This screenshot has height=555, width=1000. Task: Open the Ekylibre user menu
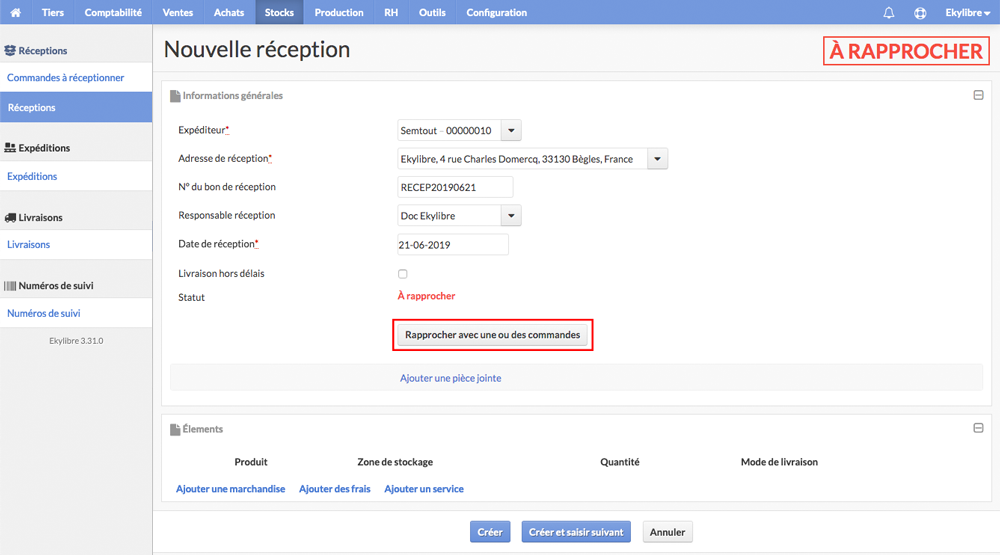click(x=967, y=12)
